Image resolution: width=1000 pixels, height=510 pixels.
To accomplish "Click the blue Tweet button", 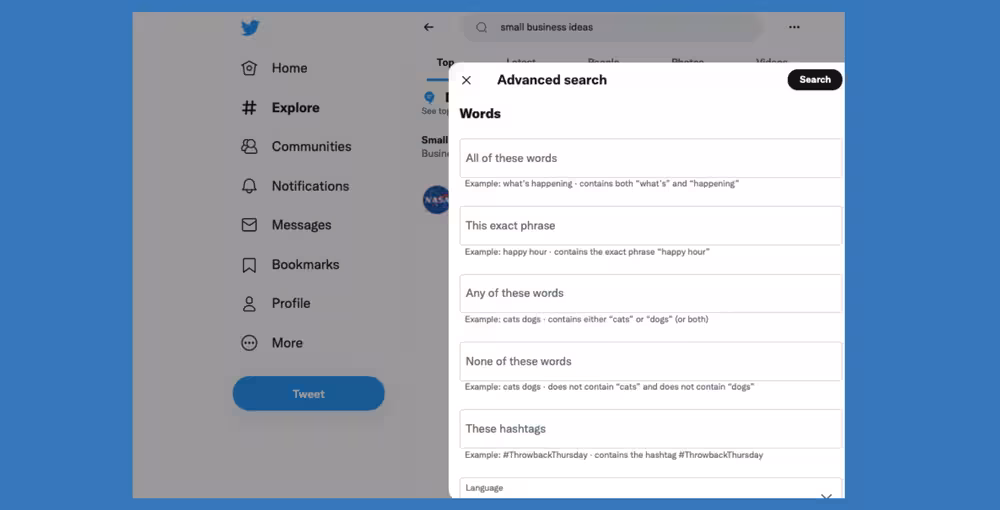I will pyautogui.click(x=308, y=394).
